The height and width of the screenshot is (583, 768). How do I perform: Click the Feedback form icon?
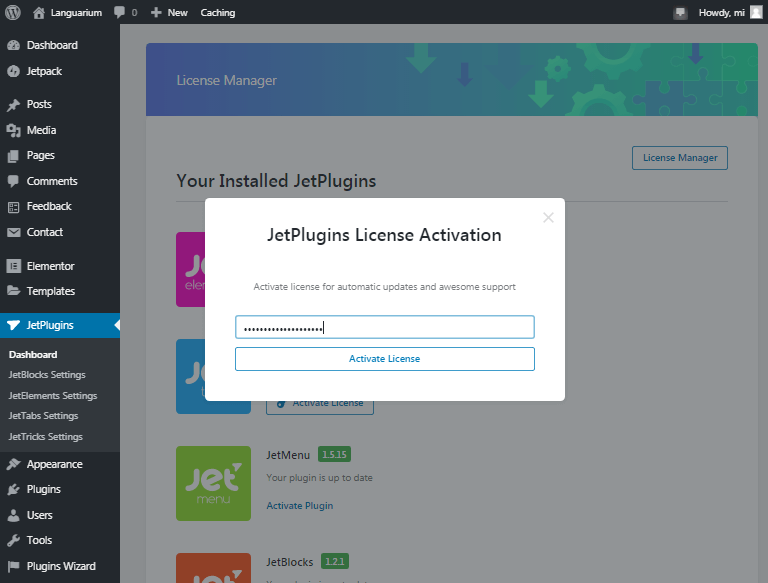click(14, 207)
